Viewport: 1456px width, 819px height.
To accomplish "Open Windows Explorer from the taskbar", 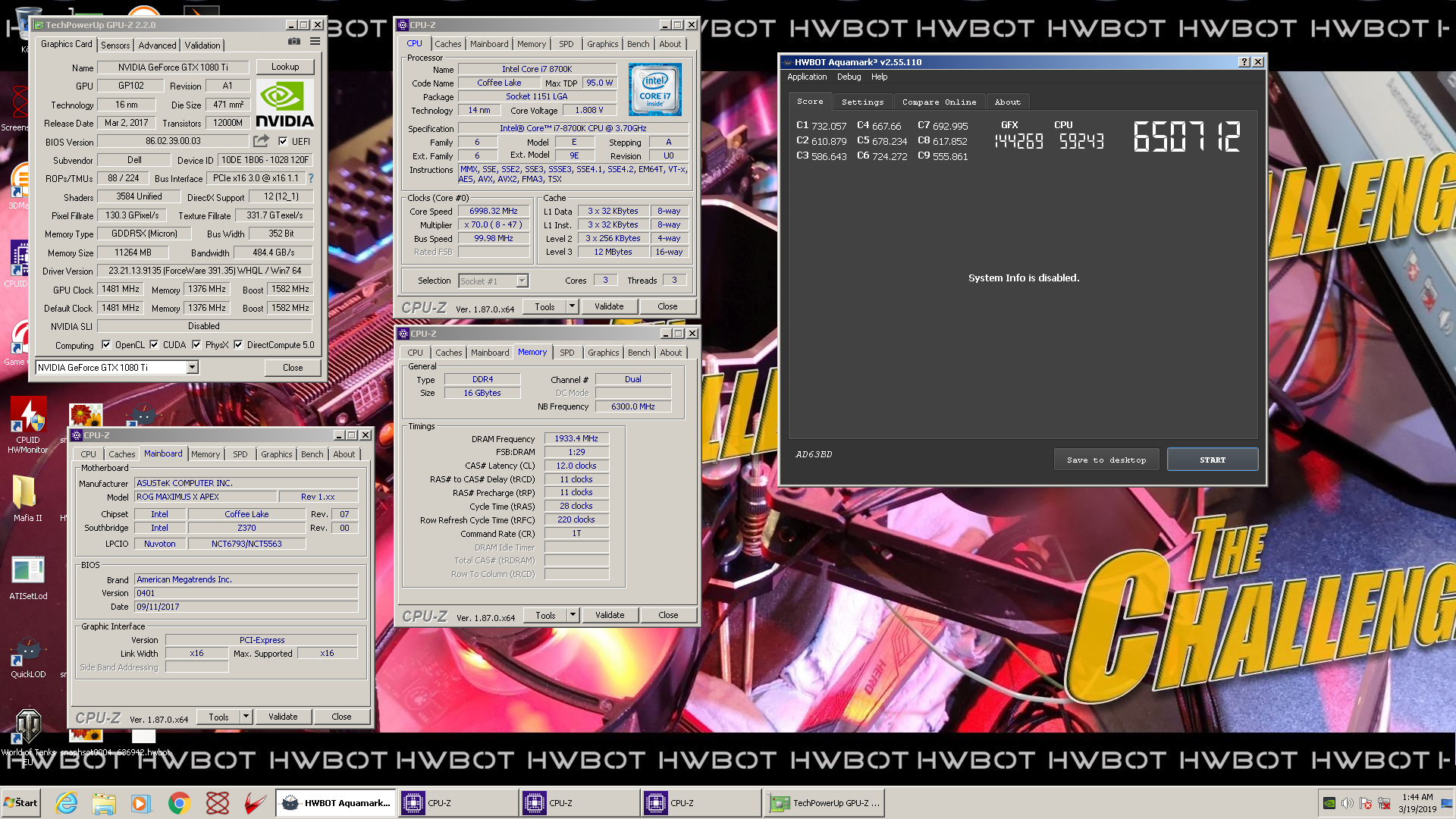I will [104, 803].
